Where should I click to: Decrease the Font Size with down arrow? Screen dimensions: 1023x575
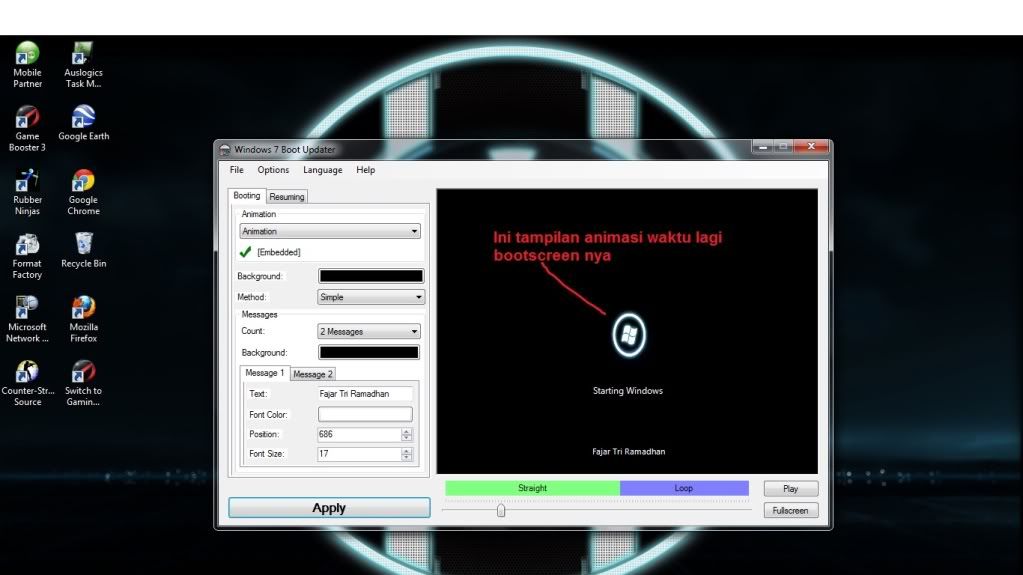[x=406, y=458]
